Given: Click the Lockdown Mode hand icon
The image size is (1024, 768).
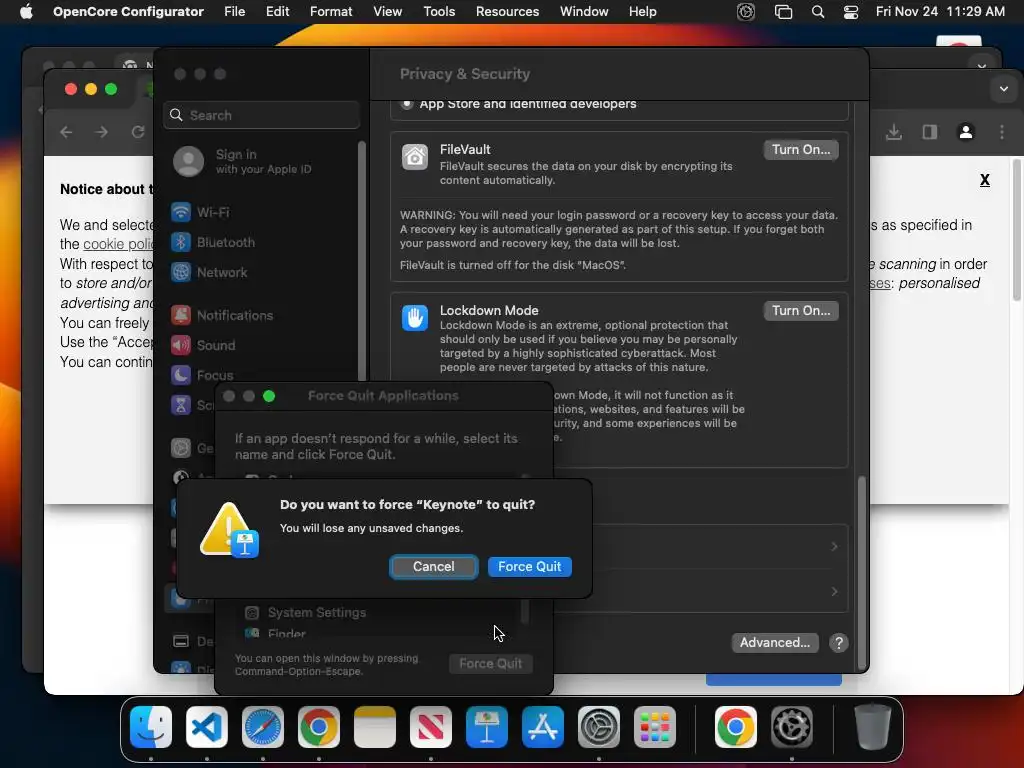Looking at the screenshot, I should (415, 318).
